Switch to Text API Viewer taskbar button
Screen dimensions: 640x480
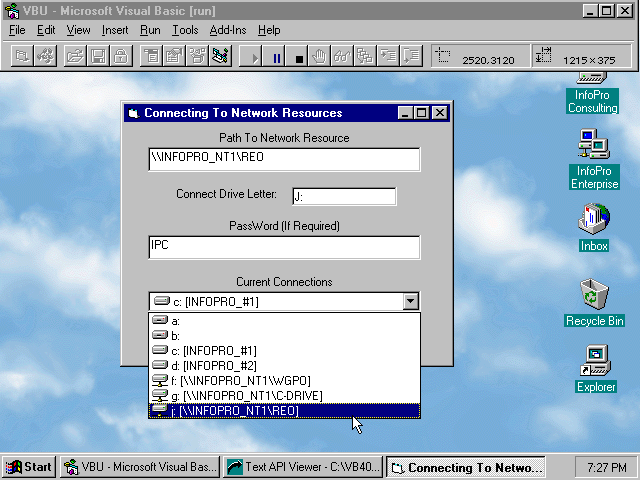(302, 467)
